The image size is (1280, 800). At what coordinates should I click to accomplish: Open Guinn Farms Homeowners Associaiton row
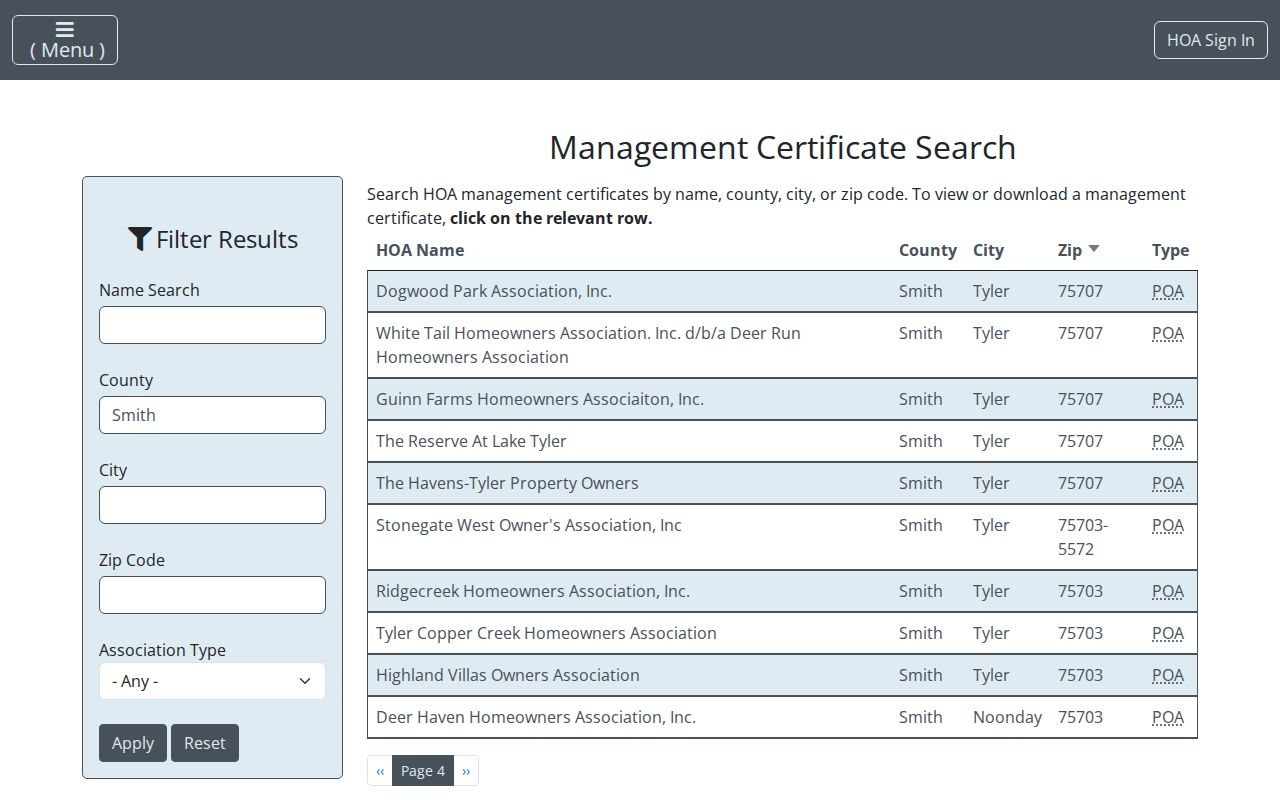(782, 399)
